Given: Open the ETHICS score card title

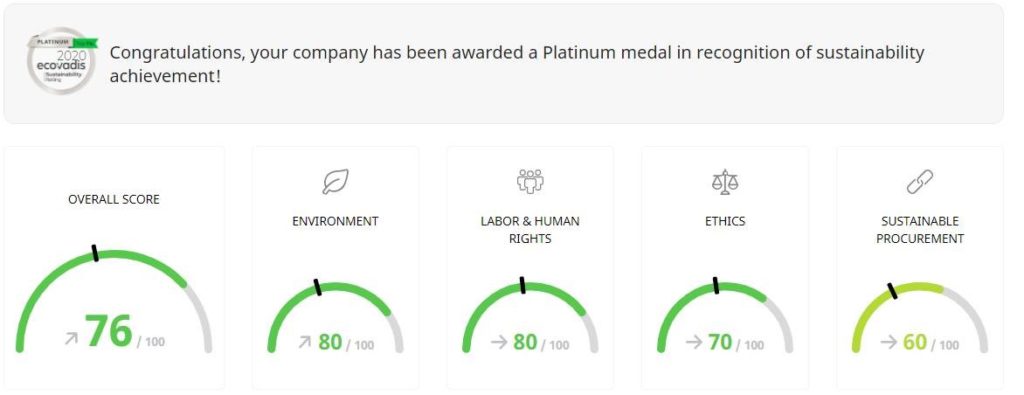Looking at the screenshot, I should (725, 221).
